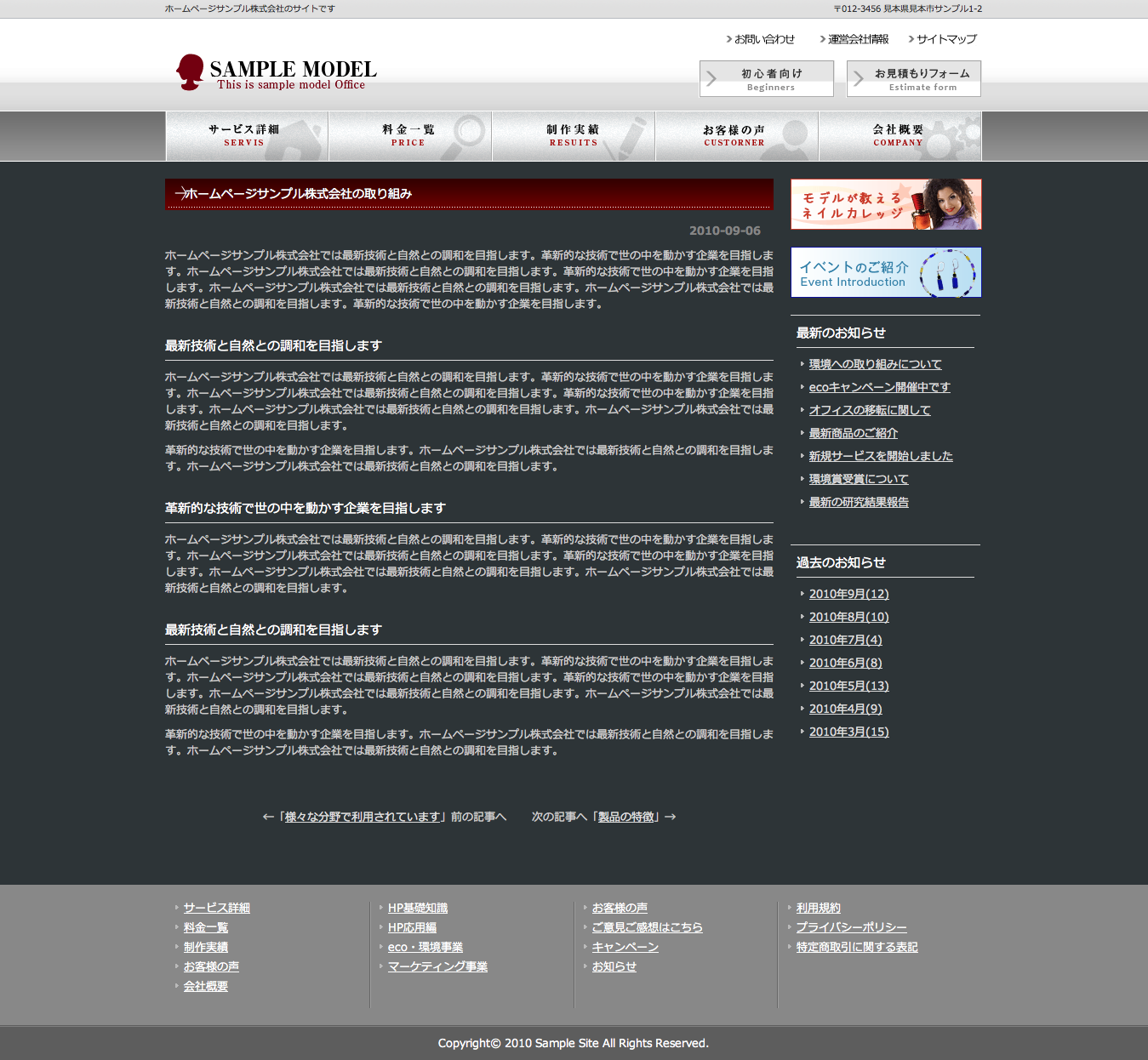Go to next article 製品の特徴
Image resolution: width=1148 pixels, height=1060 pixels.
point(626,817)
